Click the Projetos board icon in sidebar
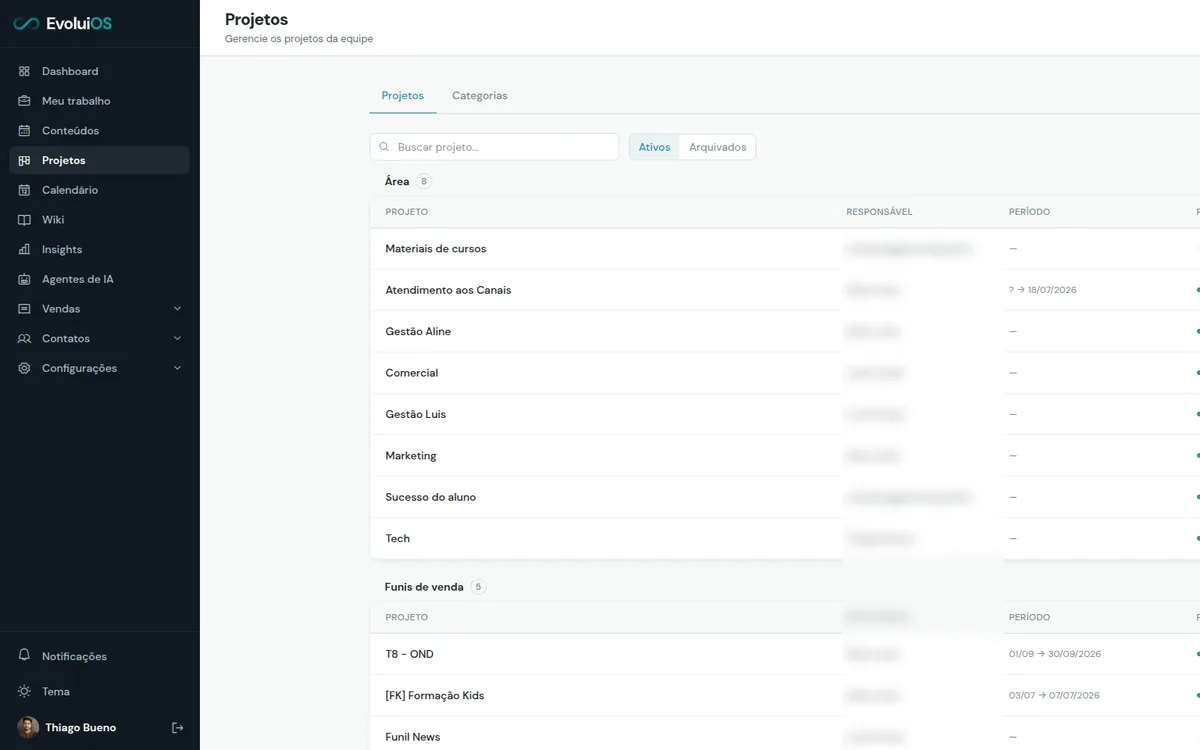The image size is (1200, 750). coord(24,160)
